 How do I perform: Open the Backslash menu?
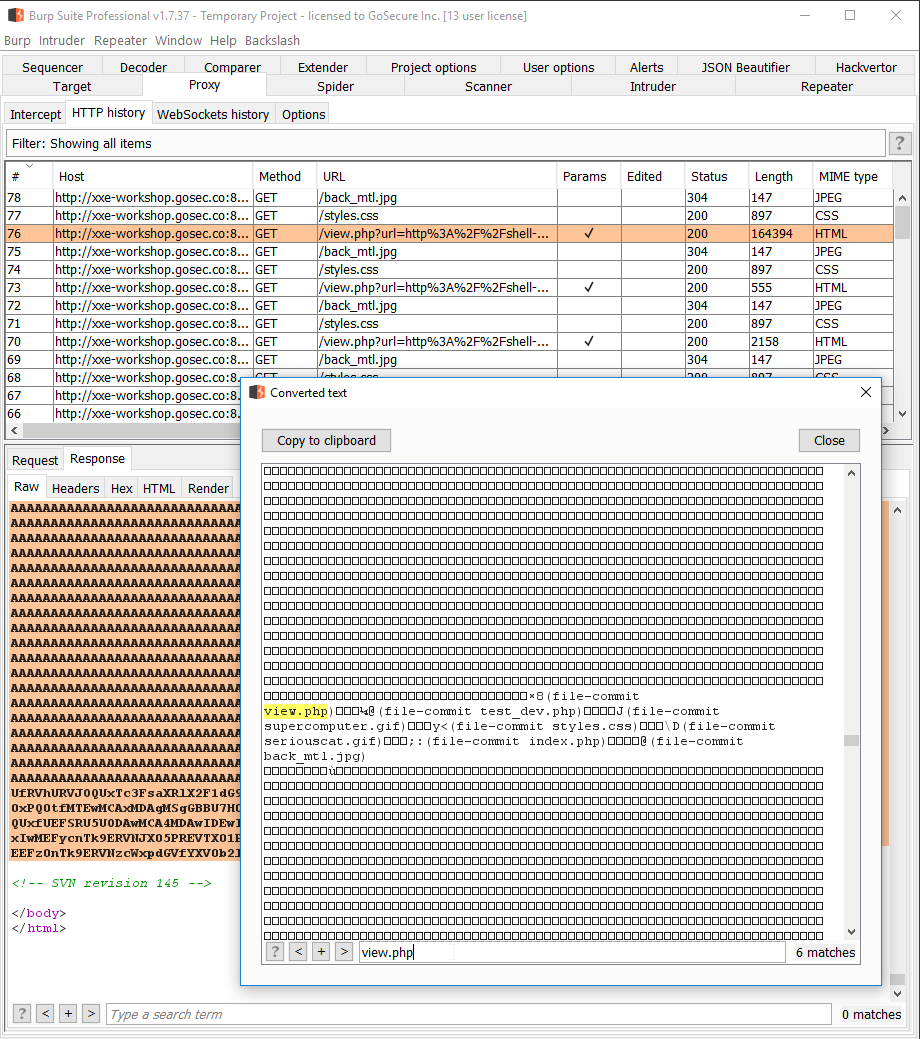272,41
